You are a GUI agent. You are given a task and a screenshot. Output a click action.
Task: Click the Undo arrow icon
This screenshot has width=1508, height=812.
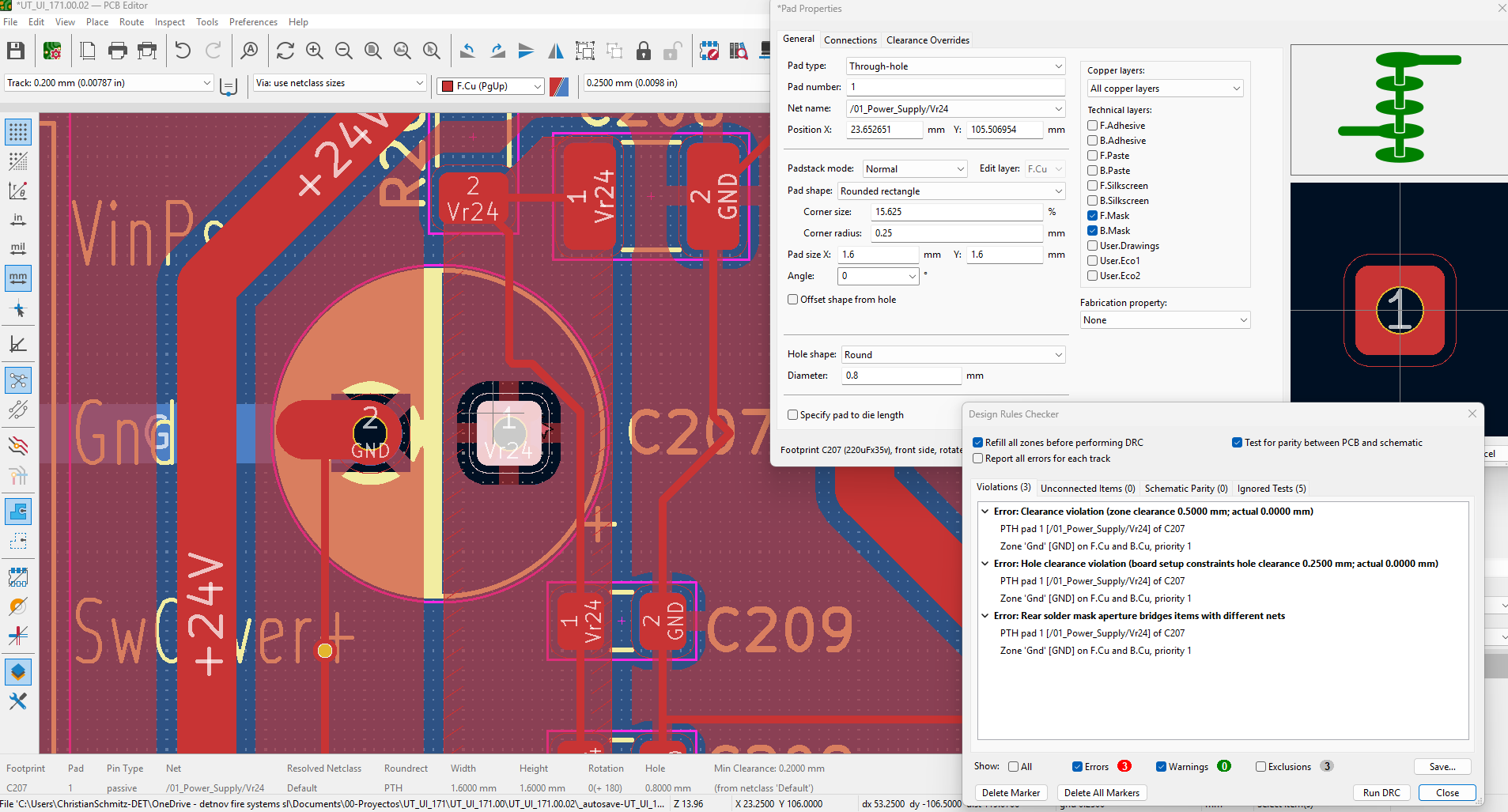coord(183,51)
